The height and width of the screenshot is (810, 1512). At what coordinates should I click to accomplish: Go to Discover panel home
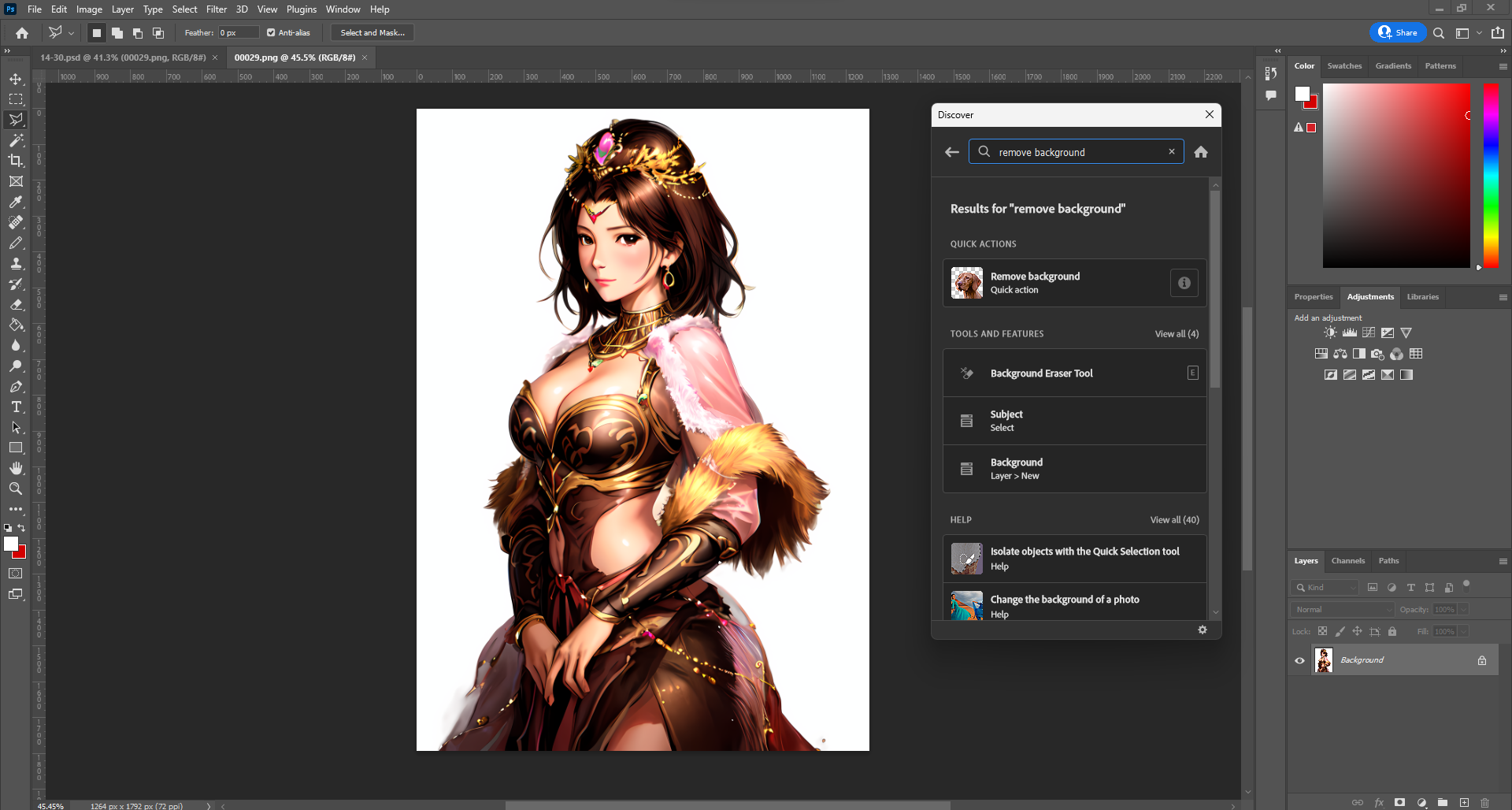pos(1201,152)
